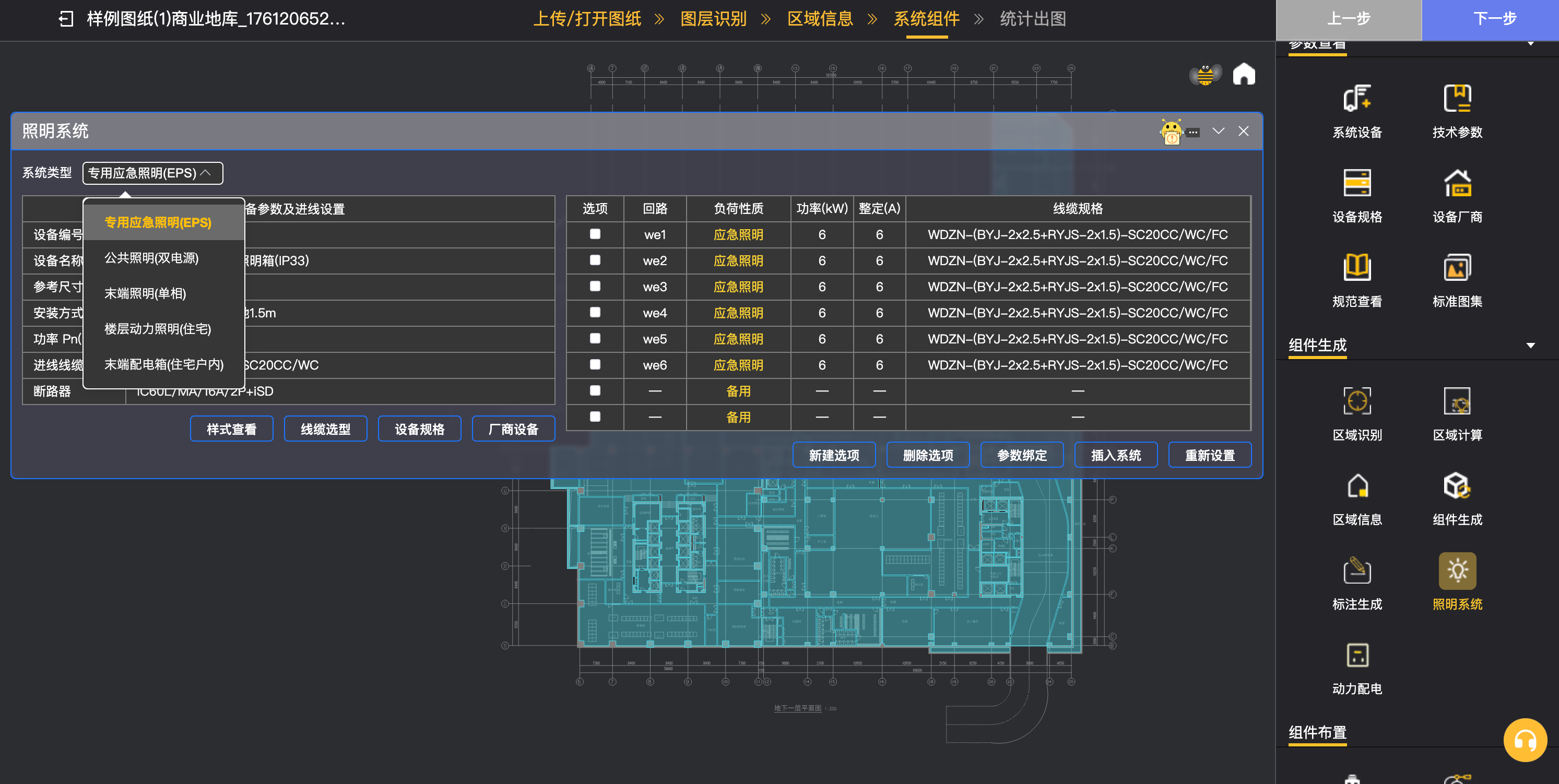Viewport: 1559px width, 784px height.
Task: Open the 动力配电 tool
Action: point(1356,656)
